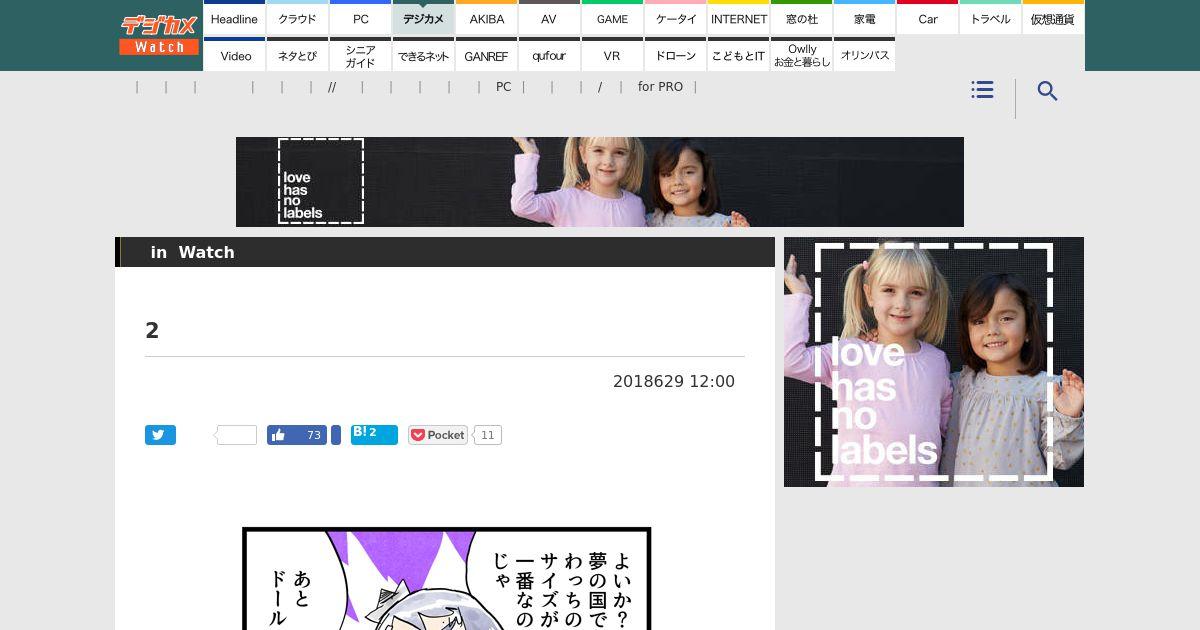This screenshot has height=630, width=1200.
Task: Open ネタとぴ tab
Action: pos(297,55)
